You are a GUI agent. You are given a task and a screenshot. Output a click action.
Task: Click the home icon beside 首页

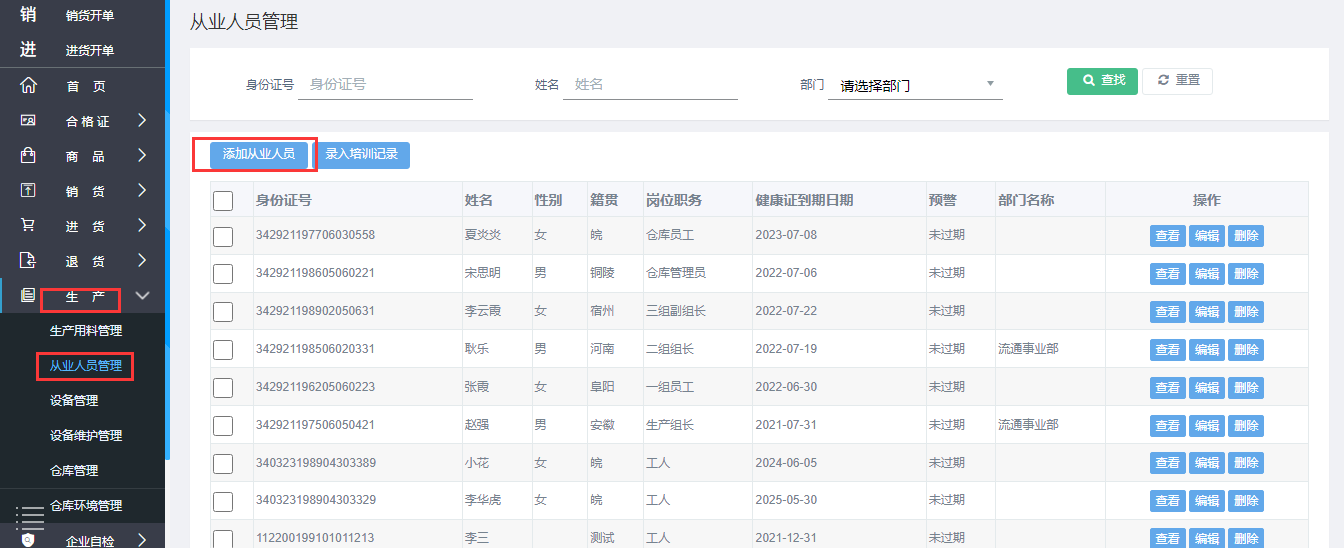coord(28,85)
